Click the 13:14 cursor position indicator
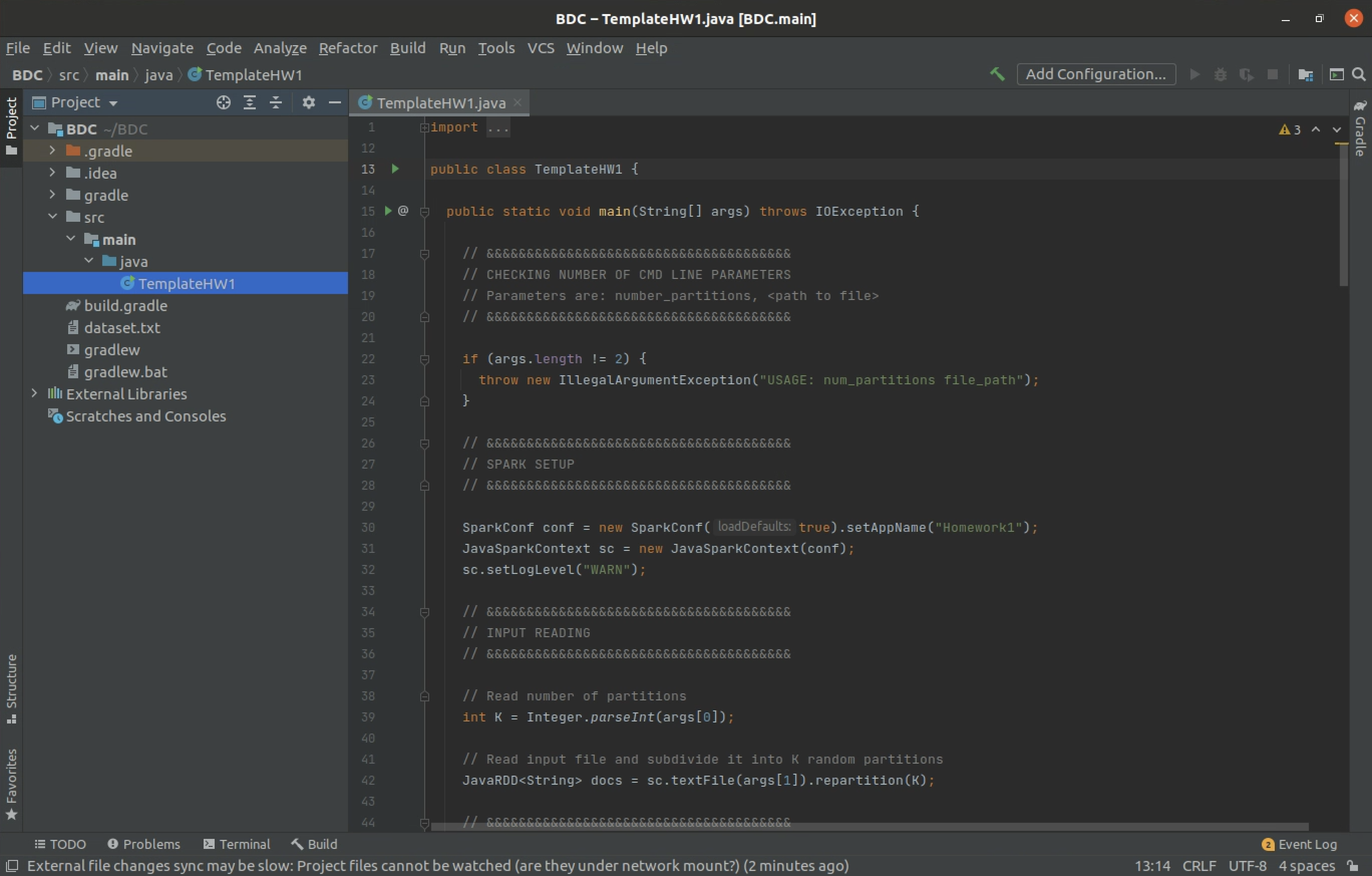Image resolution: width=1372 pixels, height=876 pixels. point(1152,866)
